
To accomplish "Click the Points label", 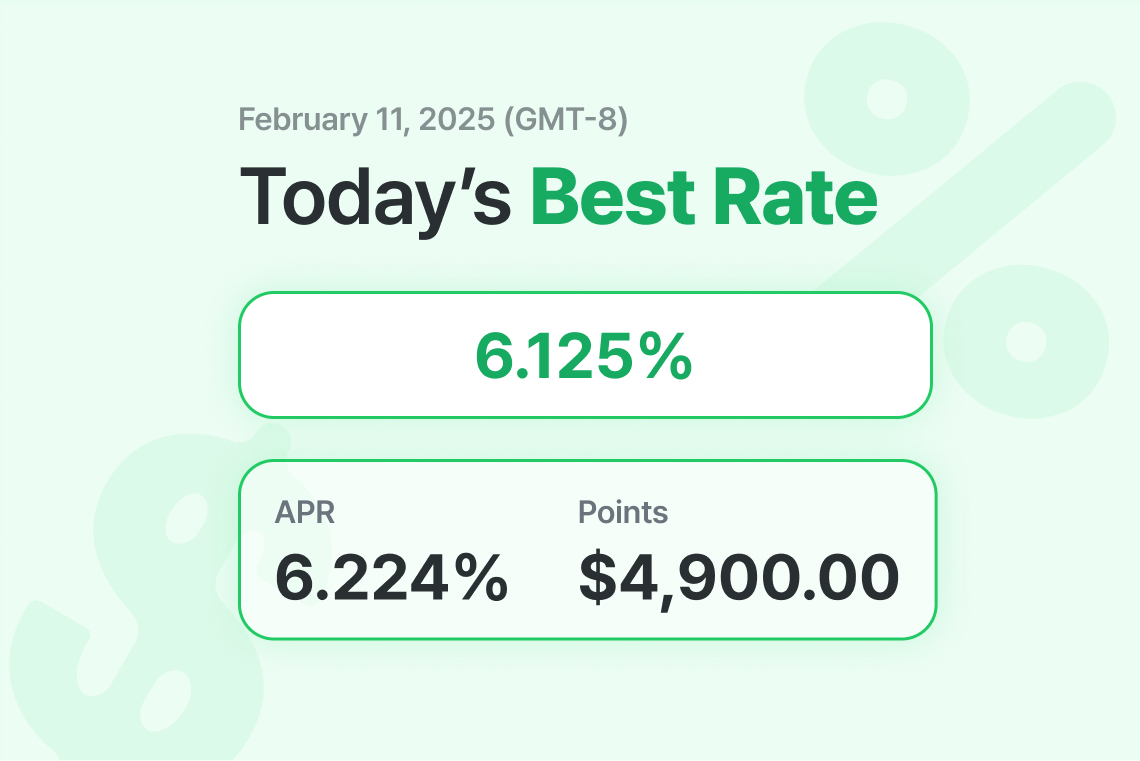I will (623, 513).
